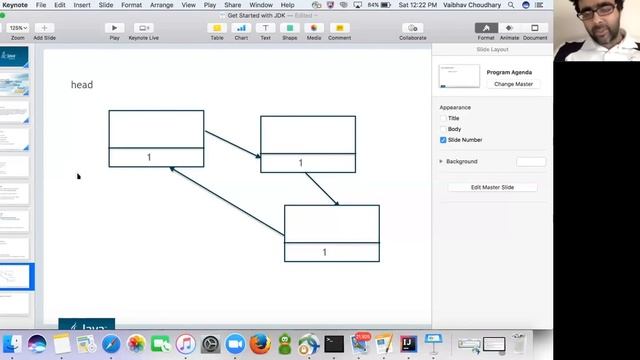Select the head text on the slide
This screenshot has width=640, height=360.
tap(82, 84)
